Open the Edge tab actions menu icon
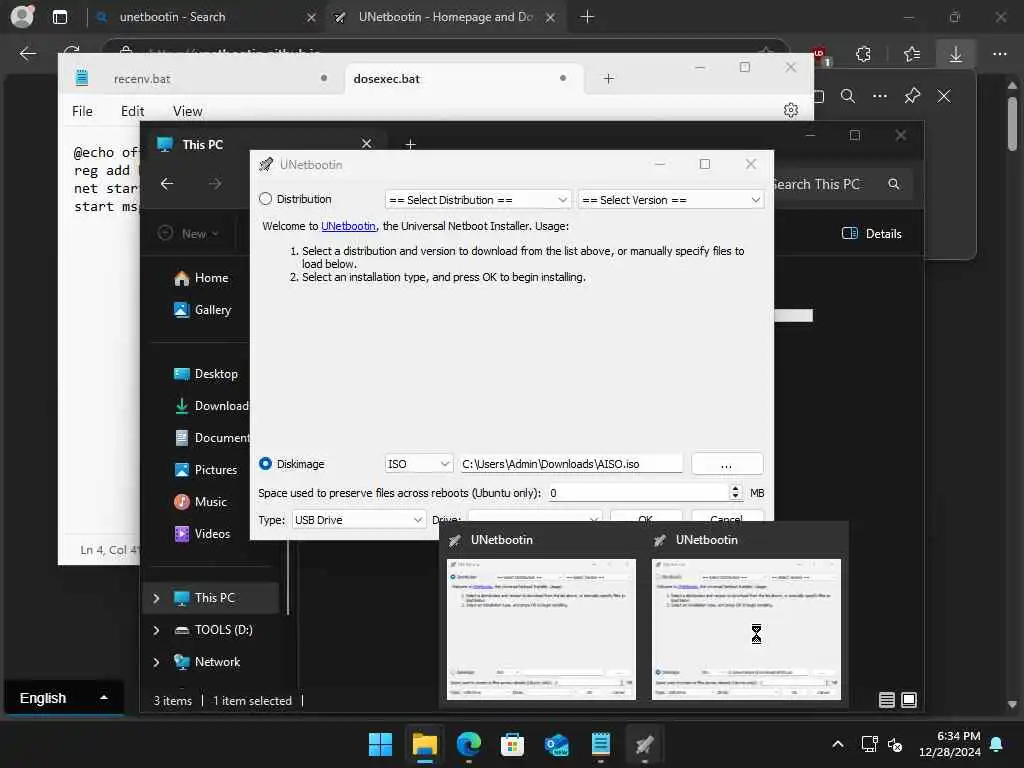1024x768 pixels. (60, 17)
